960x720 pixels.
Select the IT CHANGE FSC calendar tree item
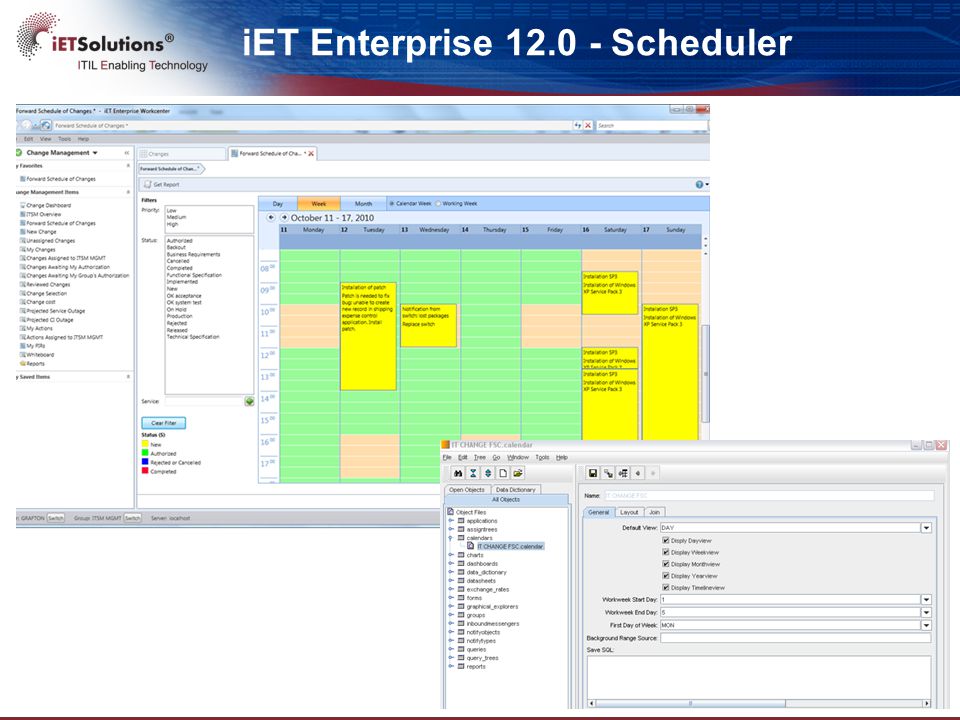click(x=510, y=546)
